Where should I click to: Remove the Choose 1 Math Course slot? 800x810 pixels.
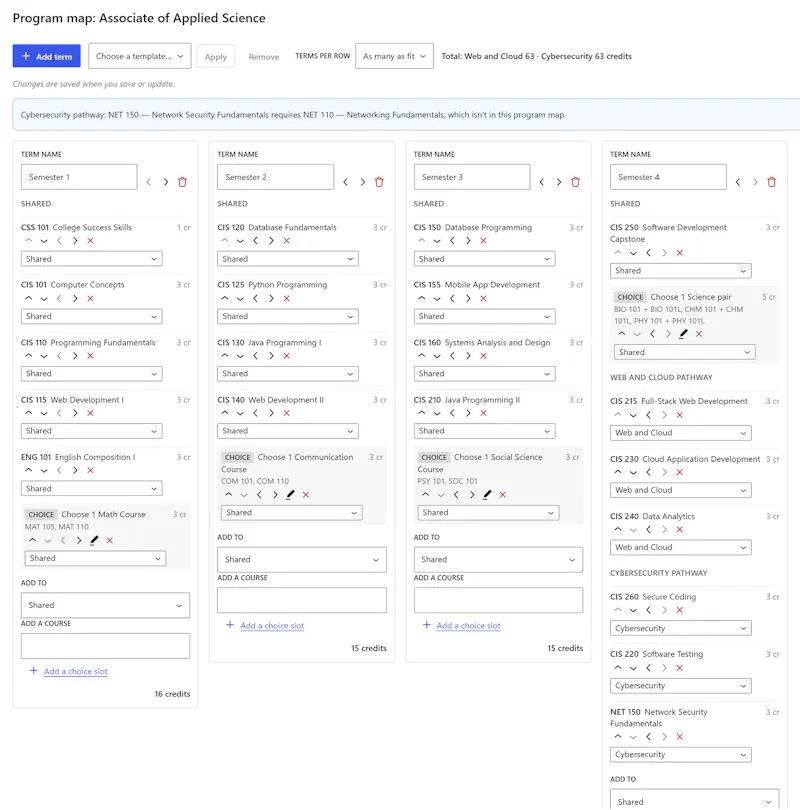109,540
